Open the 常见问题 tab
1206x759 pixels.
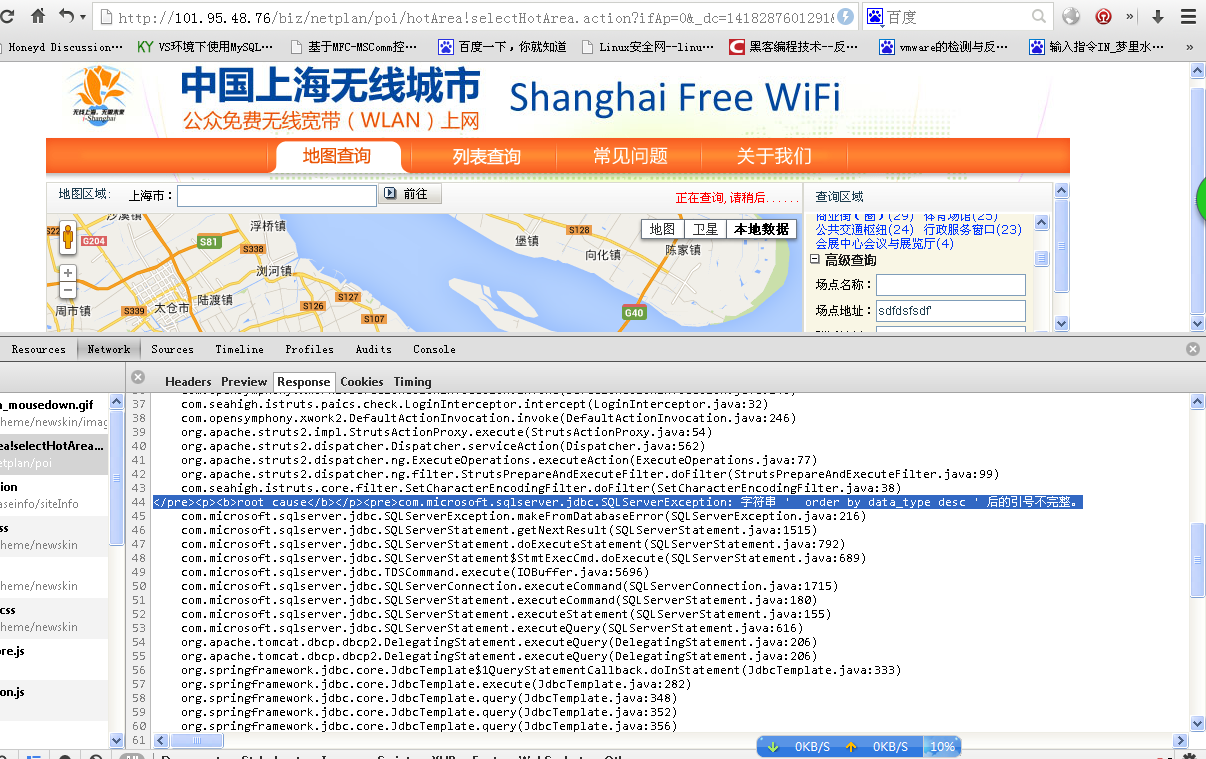(630, 157)
